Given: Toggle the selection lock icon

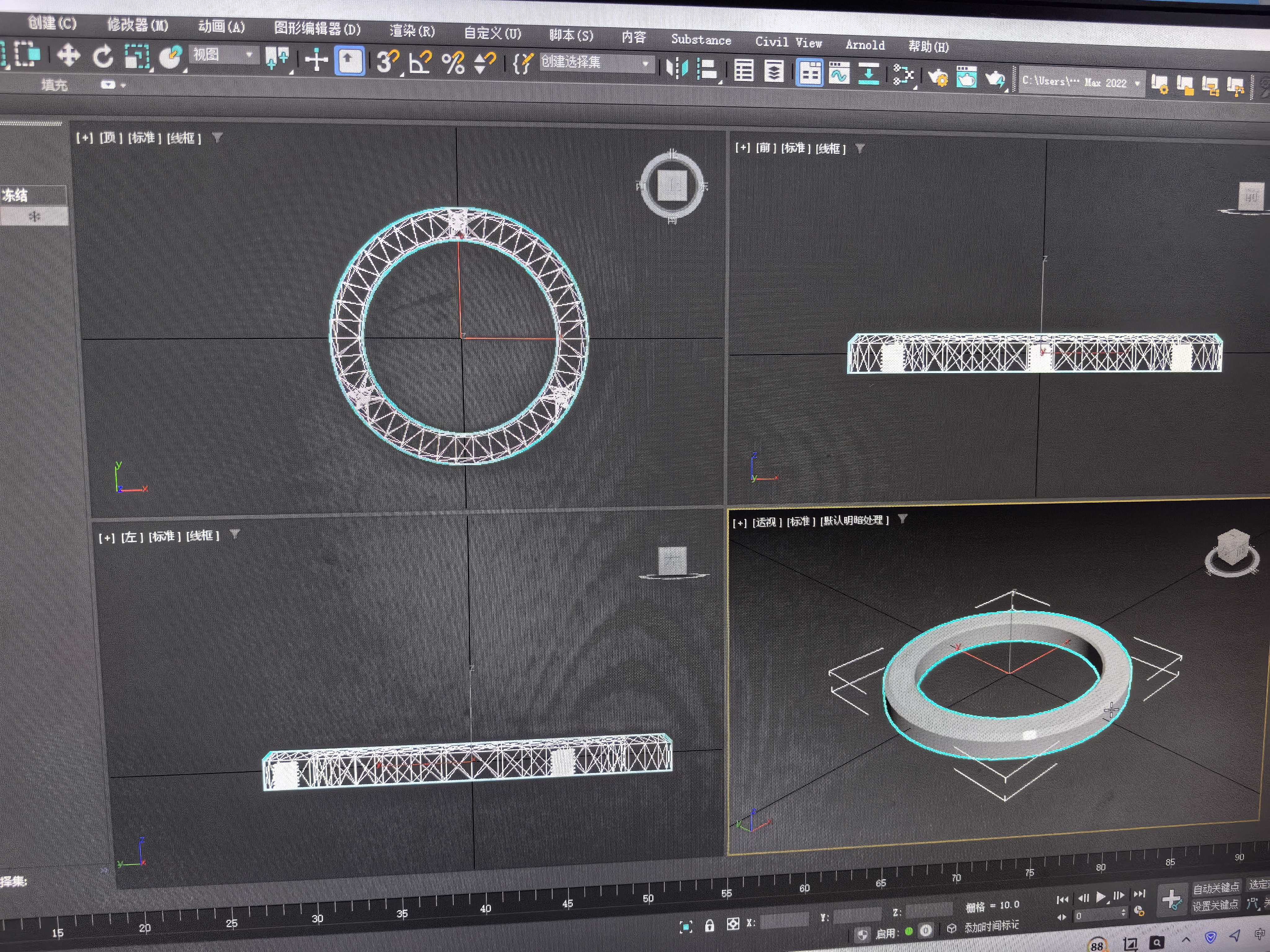Looking at the screenshot, I should [710, 926].
